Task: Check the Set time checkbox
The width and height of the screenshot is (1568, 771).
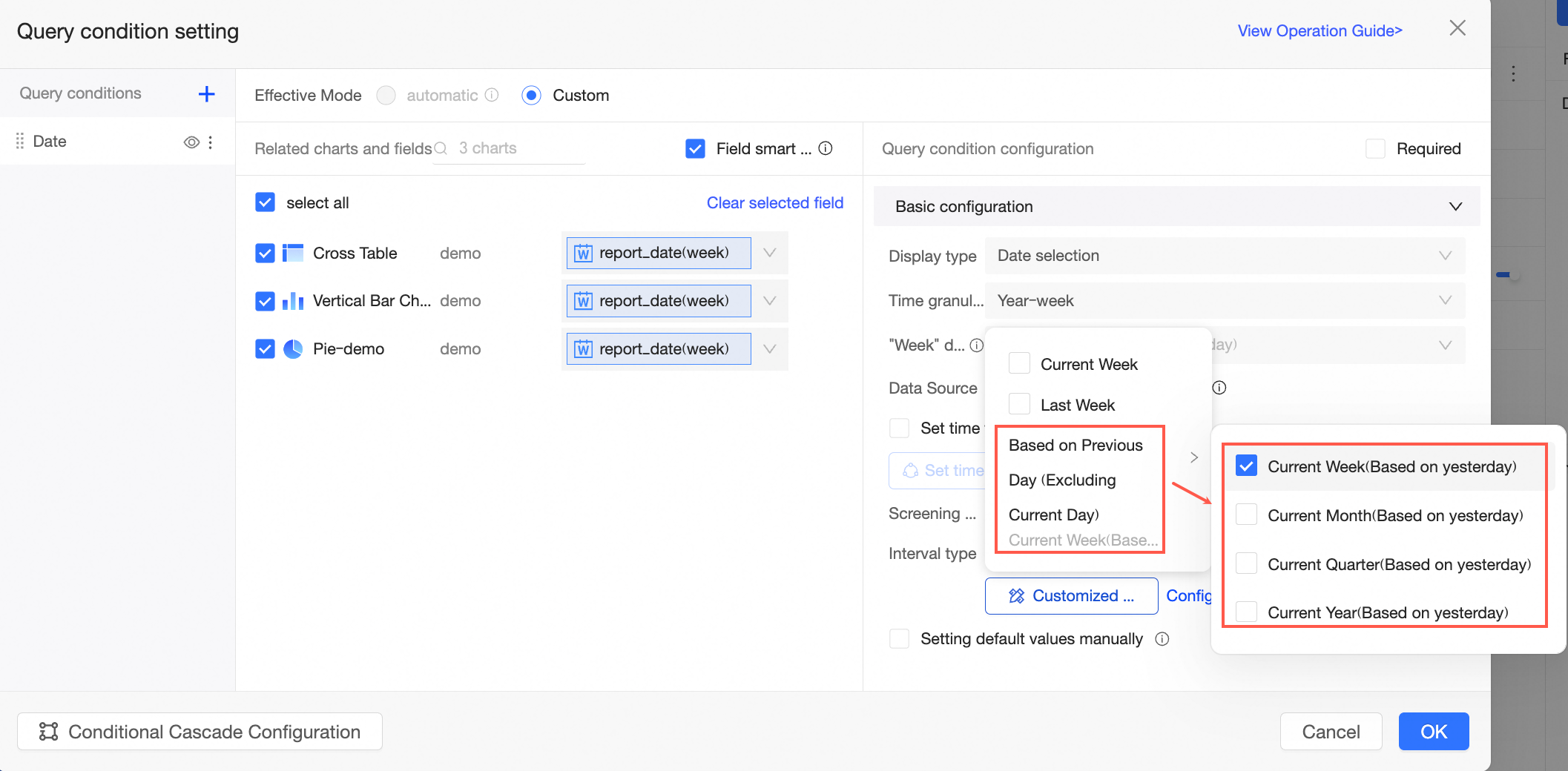Action: 899,428
